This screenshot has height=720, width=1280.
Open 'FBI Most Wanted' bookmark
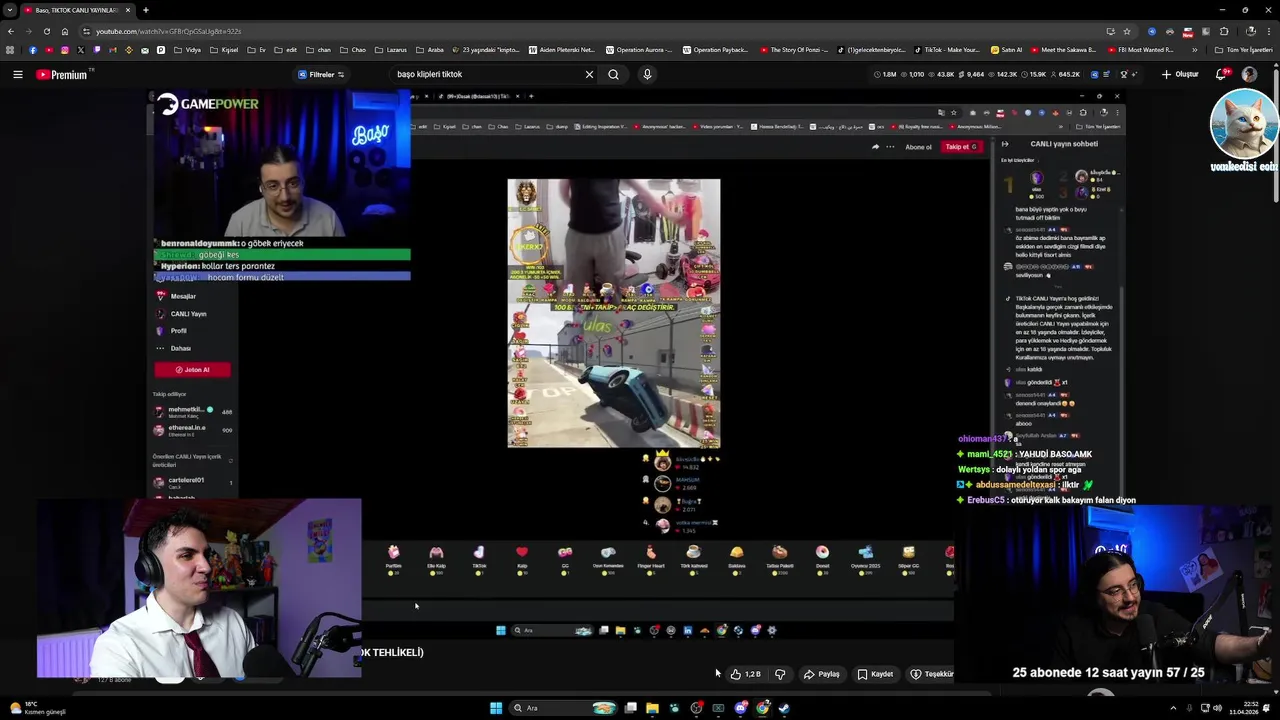click(1142, 50)
